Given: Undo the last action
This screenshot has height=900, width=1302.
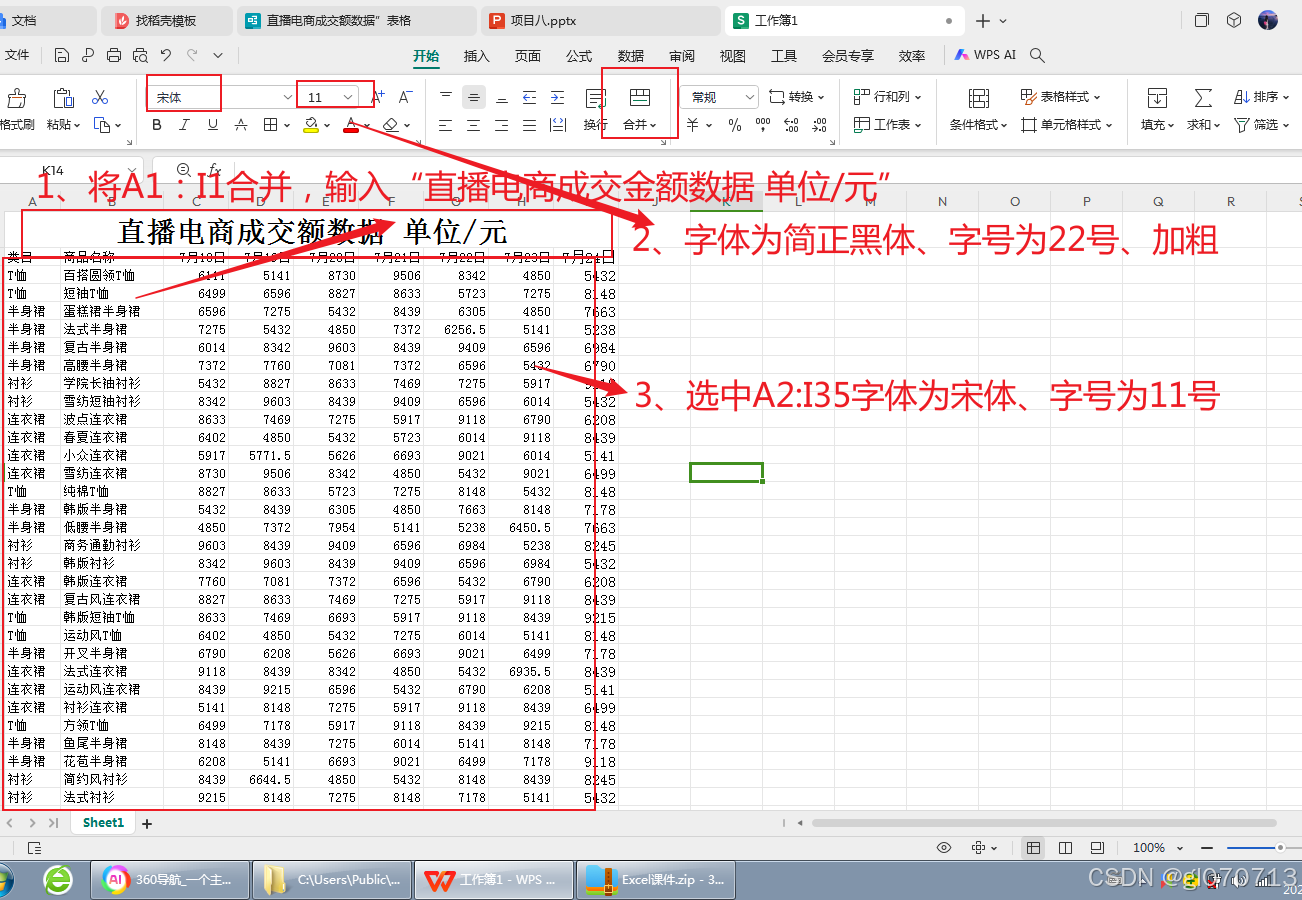Looking at the screenshot, I should point(166,56).
